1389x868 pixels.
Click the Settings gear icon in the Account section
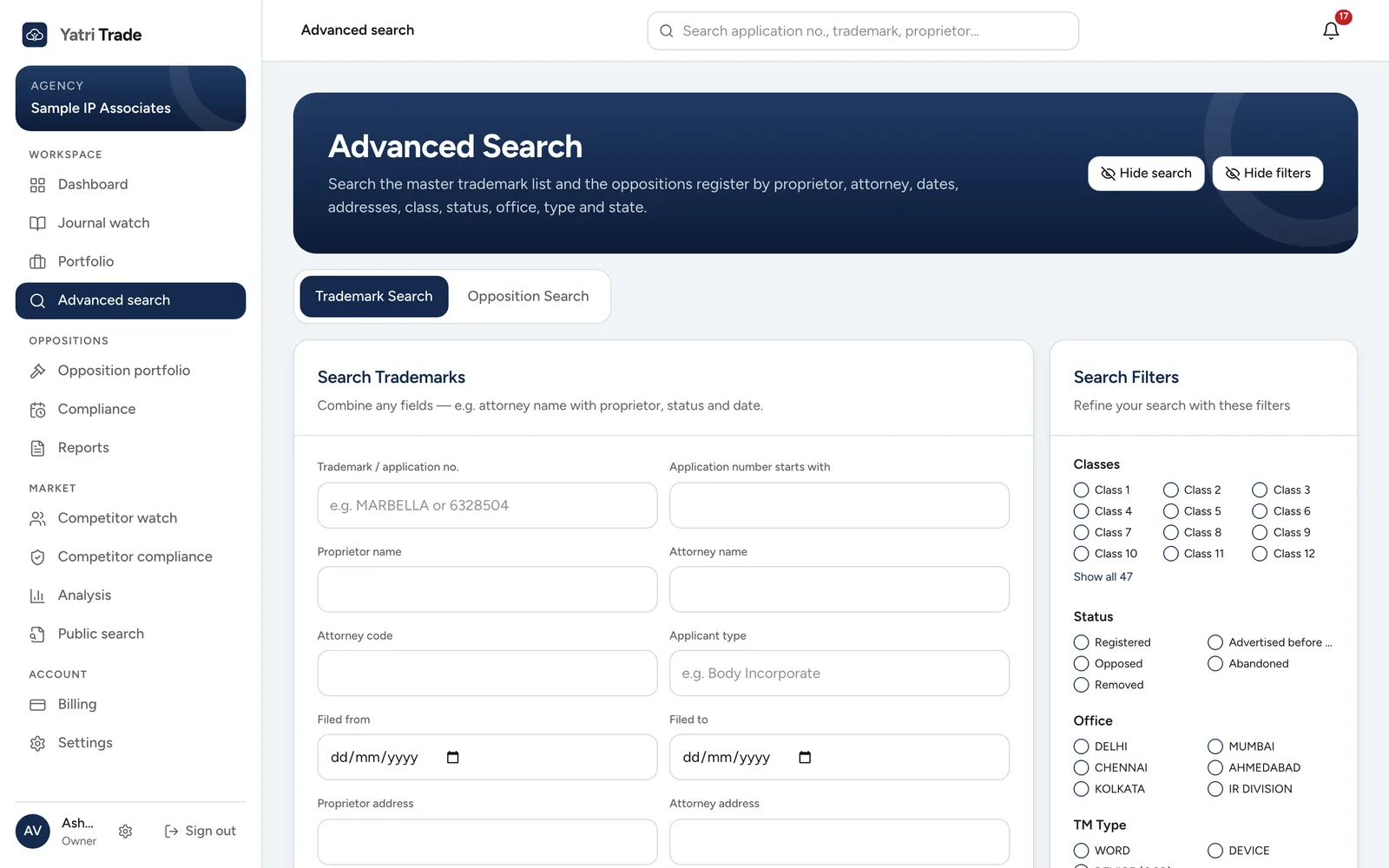point(37,743)
